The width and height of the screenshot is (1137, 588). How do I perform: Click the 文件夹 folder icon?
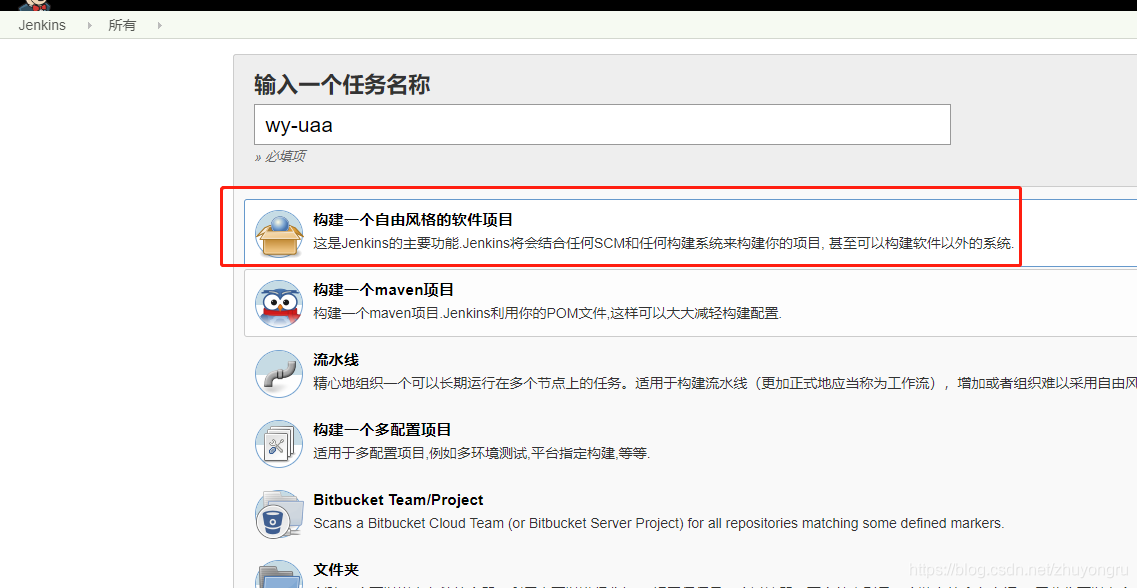[x=279, y=574]
